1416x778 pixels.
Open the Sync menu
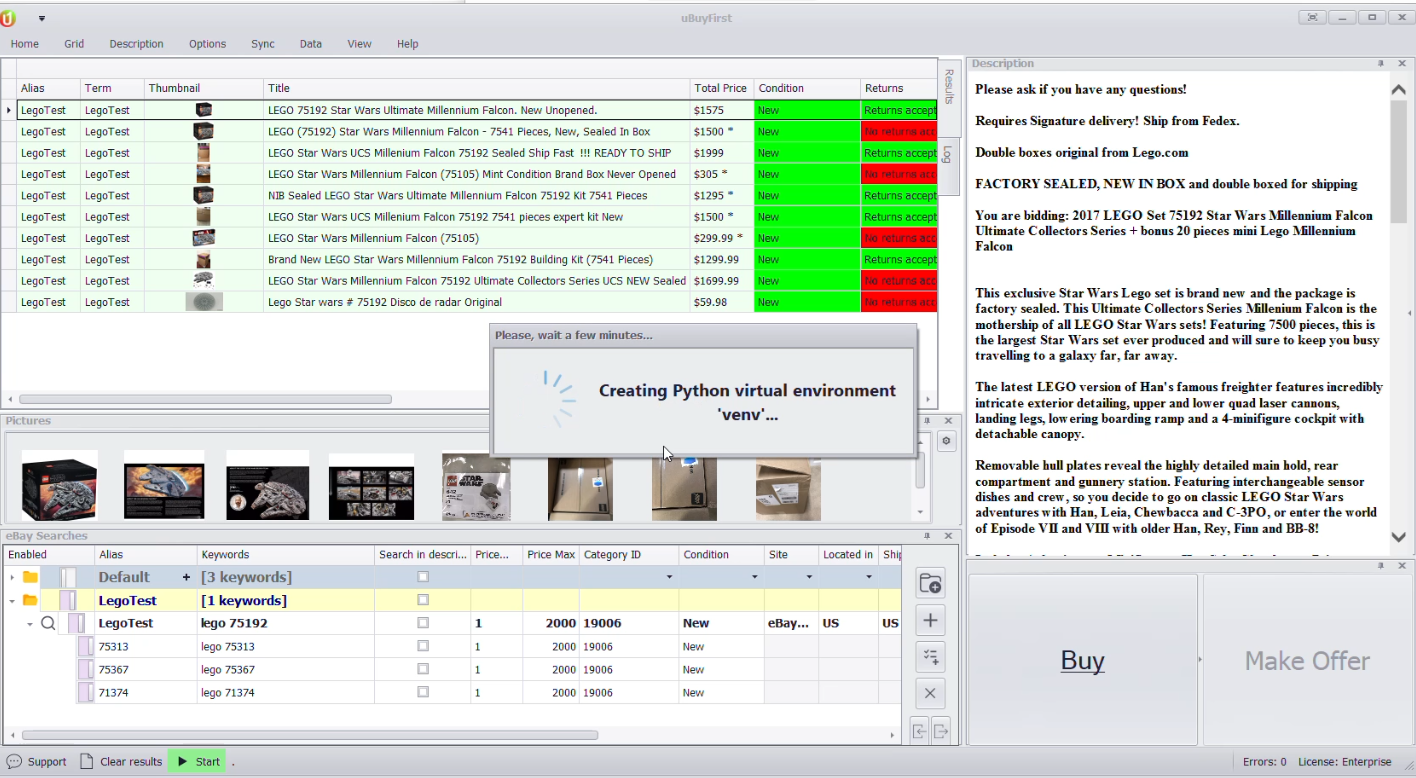point(263,44)
